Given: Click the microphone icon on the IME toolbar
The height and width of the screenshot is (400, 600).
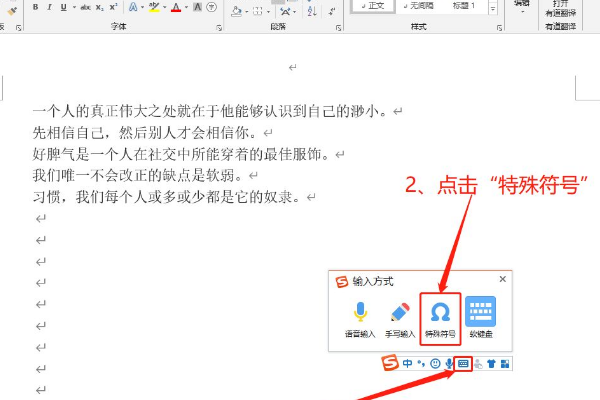Looking at the screenshot, I should click(449, 363).
